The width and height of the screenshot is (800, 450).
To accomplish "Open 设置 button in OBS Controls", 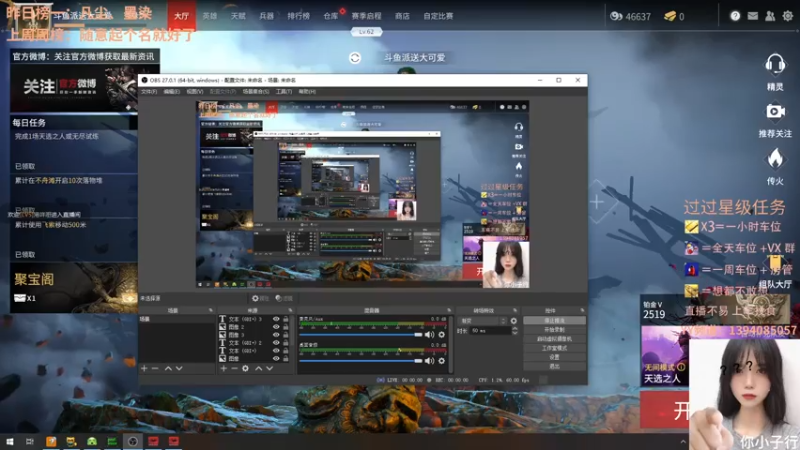I will click(x=555, y=358).
